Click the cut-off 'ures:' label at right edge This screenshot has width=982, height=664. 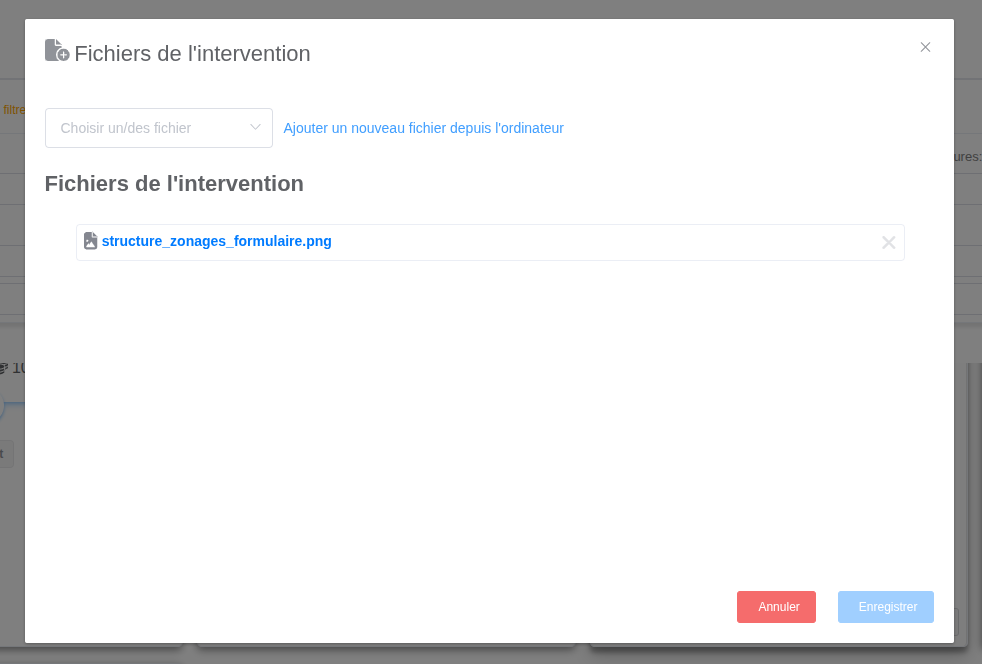pyautogui.click(x=967, y=157)
